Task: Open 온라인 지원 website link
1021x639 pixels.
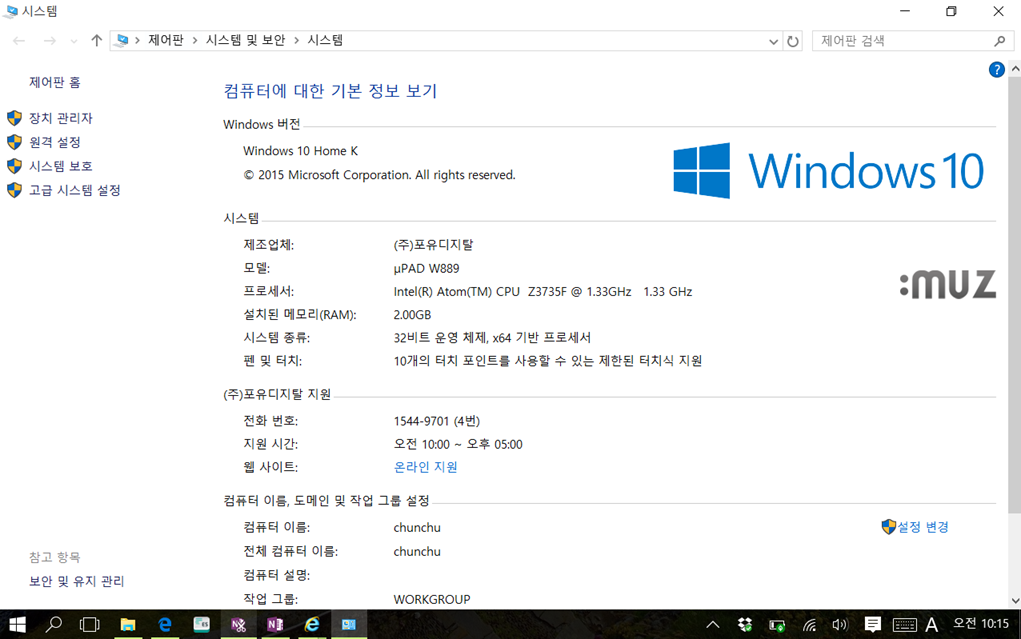Action: [x=425, y=467]
